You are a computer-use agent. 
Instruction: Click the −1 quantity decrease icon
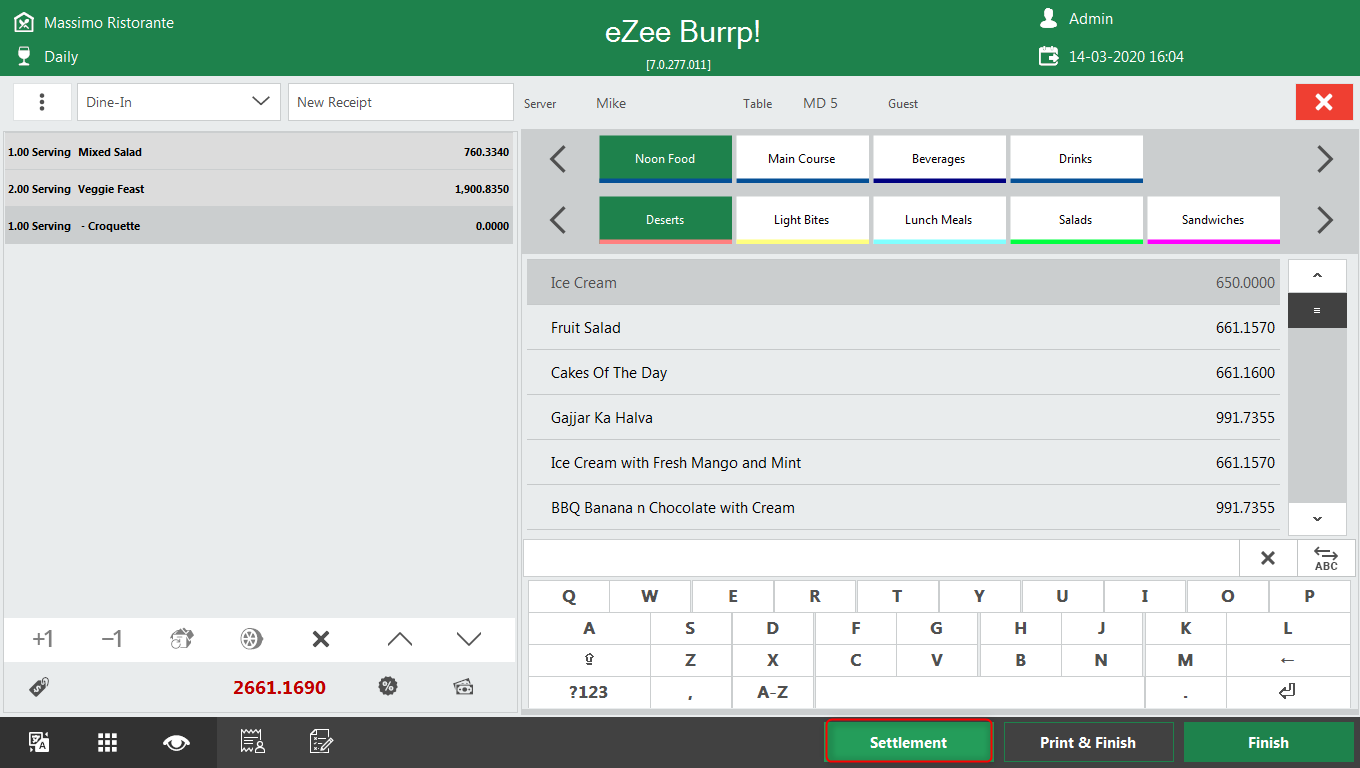click(112, 639)
